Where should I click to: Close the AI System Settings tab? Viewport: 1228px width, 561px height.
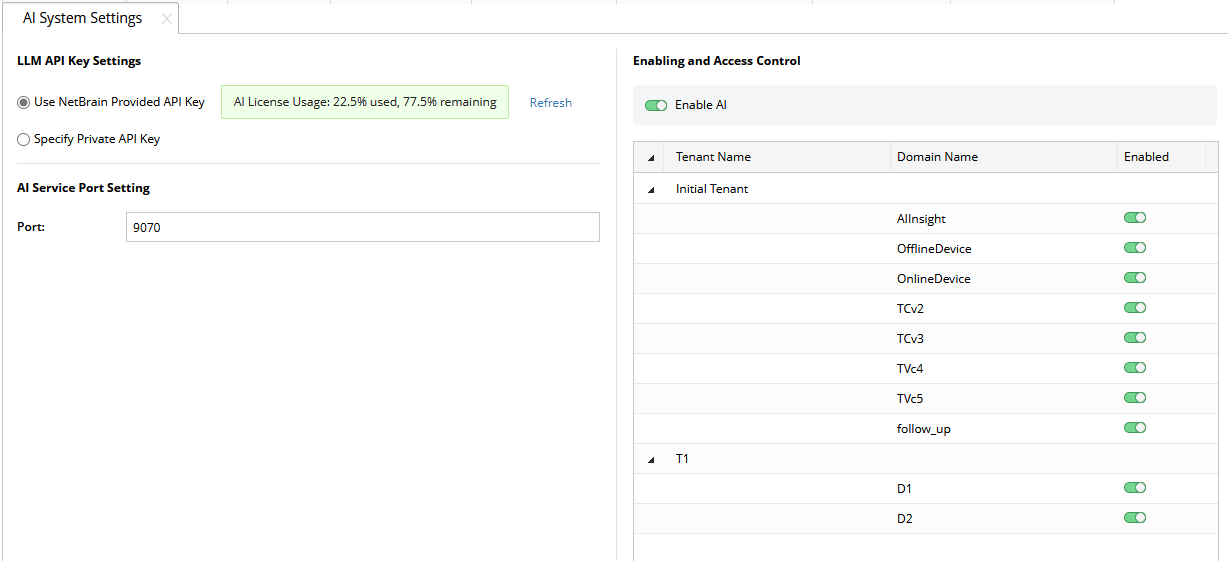tap(167, 19)
